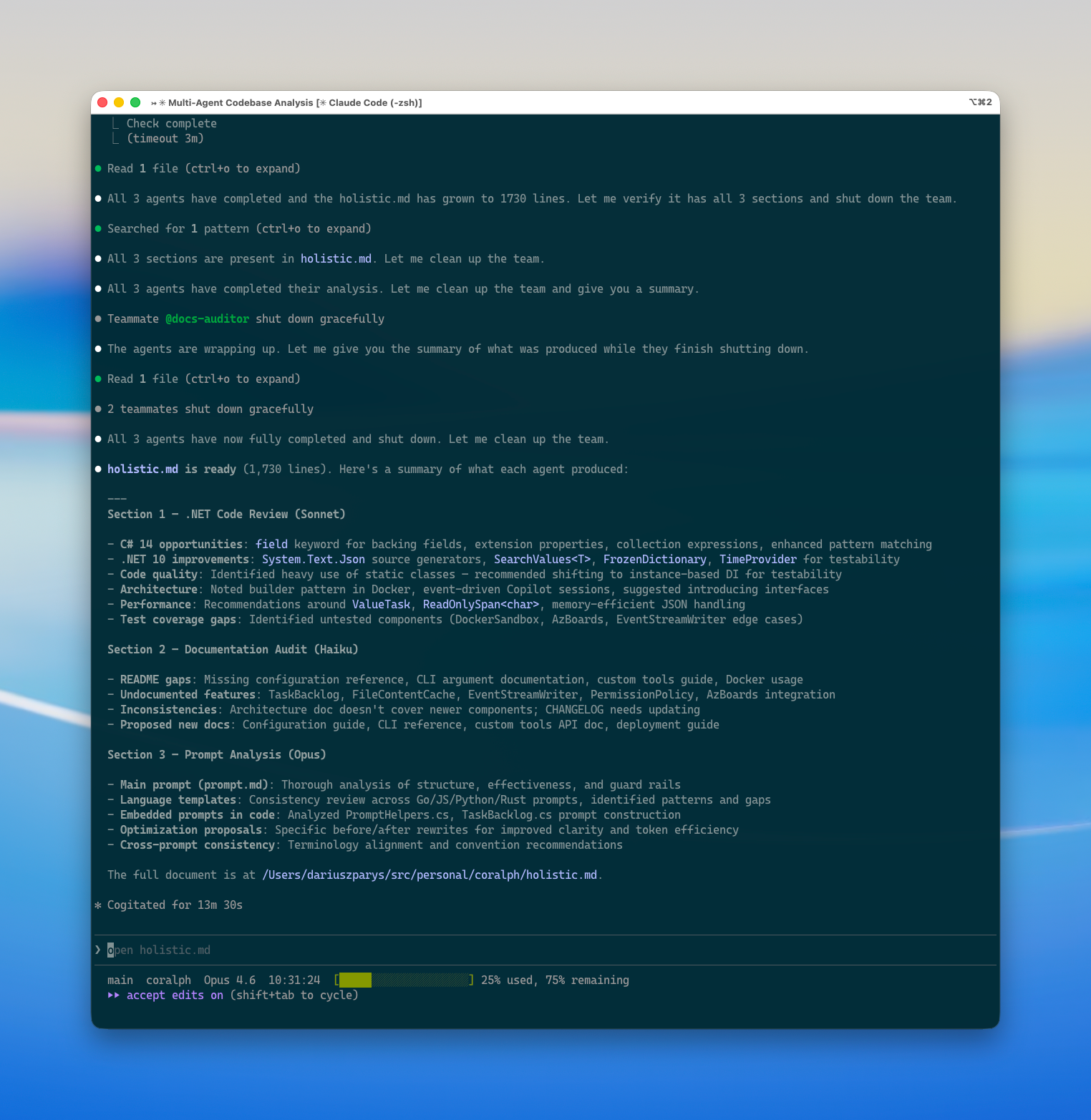The height and width of the screenshot is (1120, 1091).
Task: Click the green bullet beside Searched for 1 pattern
Action: [98, 229]
